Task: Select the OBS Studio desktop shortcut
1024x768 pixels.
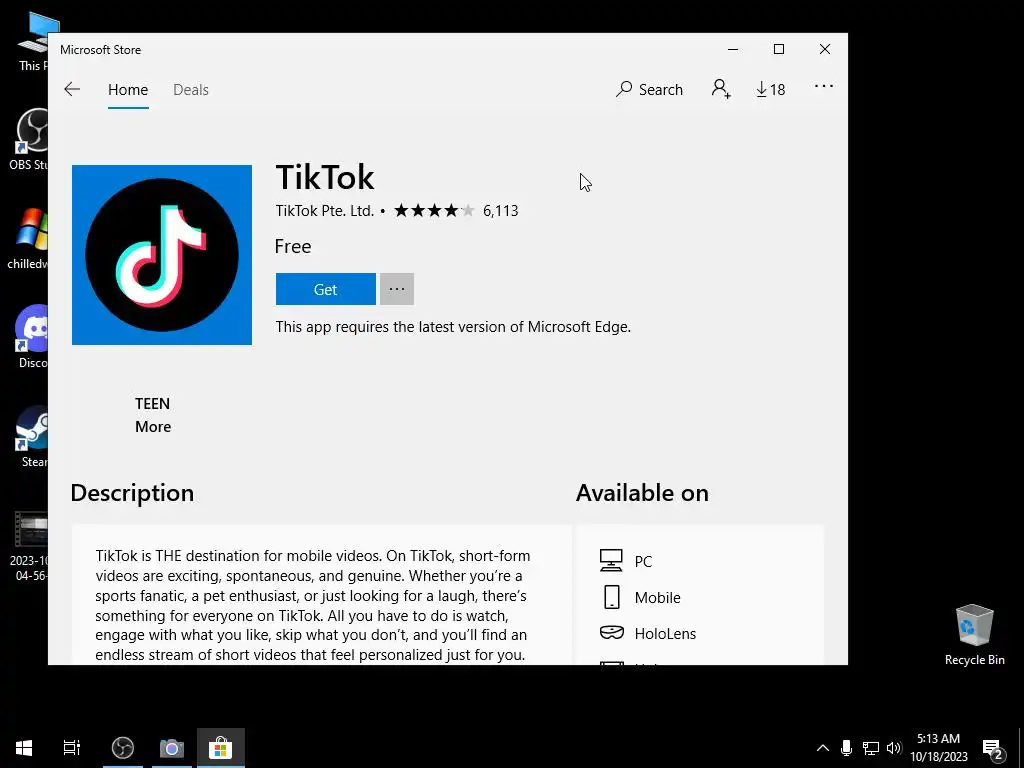Action: [30, 139]
